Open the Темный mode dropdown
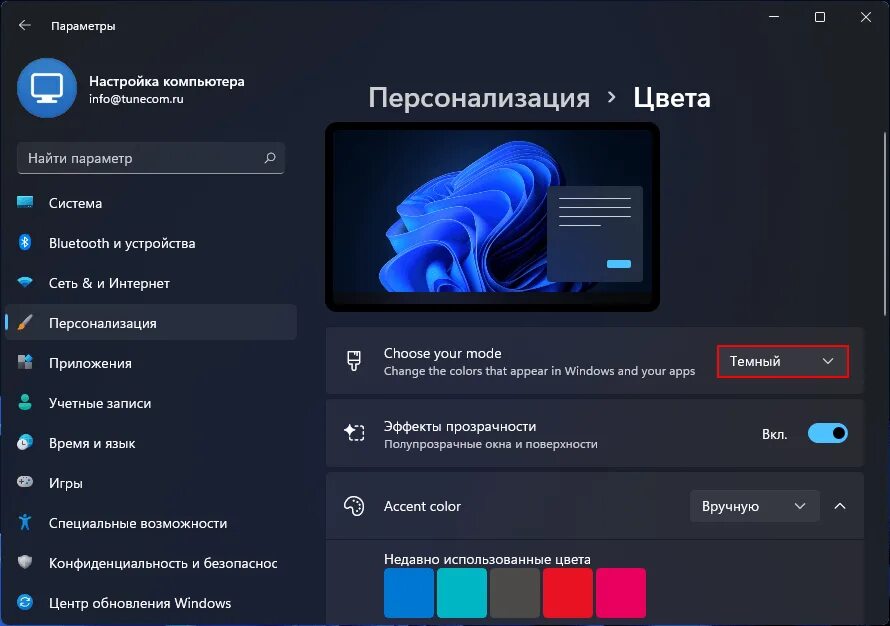 coord(783,361)
